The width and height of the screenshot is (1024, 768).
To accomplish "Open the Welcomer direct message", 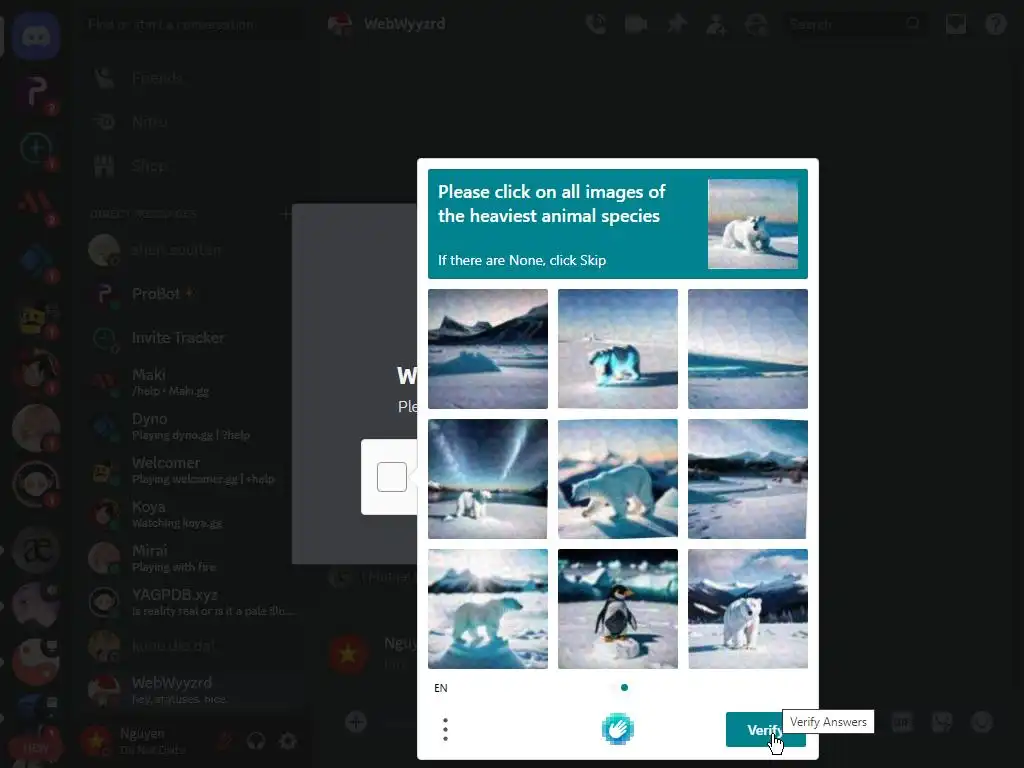I will click(191, 470).
